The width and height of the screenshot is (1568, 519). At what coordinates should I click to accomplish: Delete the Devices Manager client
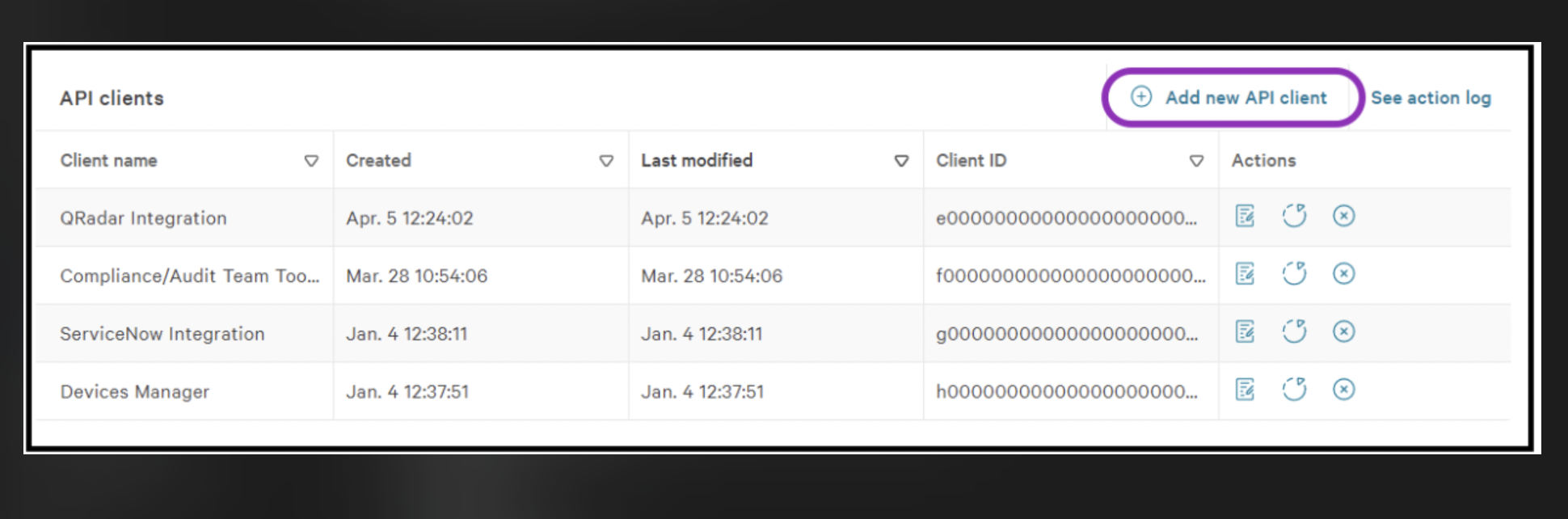click(1343, 390)
